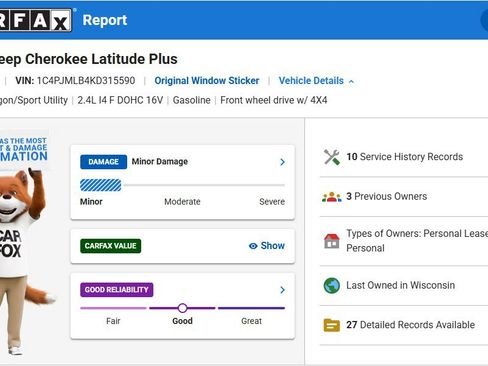The image size is (488, 366).
Task: Click the purple GOOD RELIABILITY badge
Action: [x=117, y=290]
